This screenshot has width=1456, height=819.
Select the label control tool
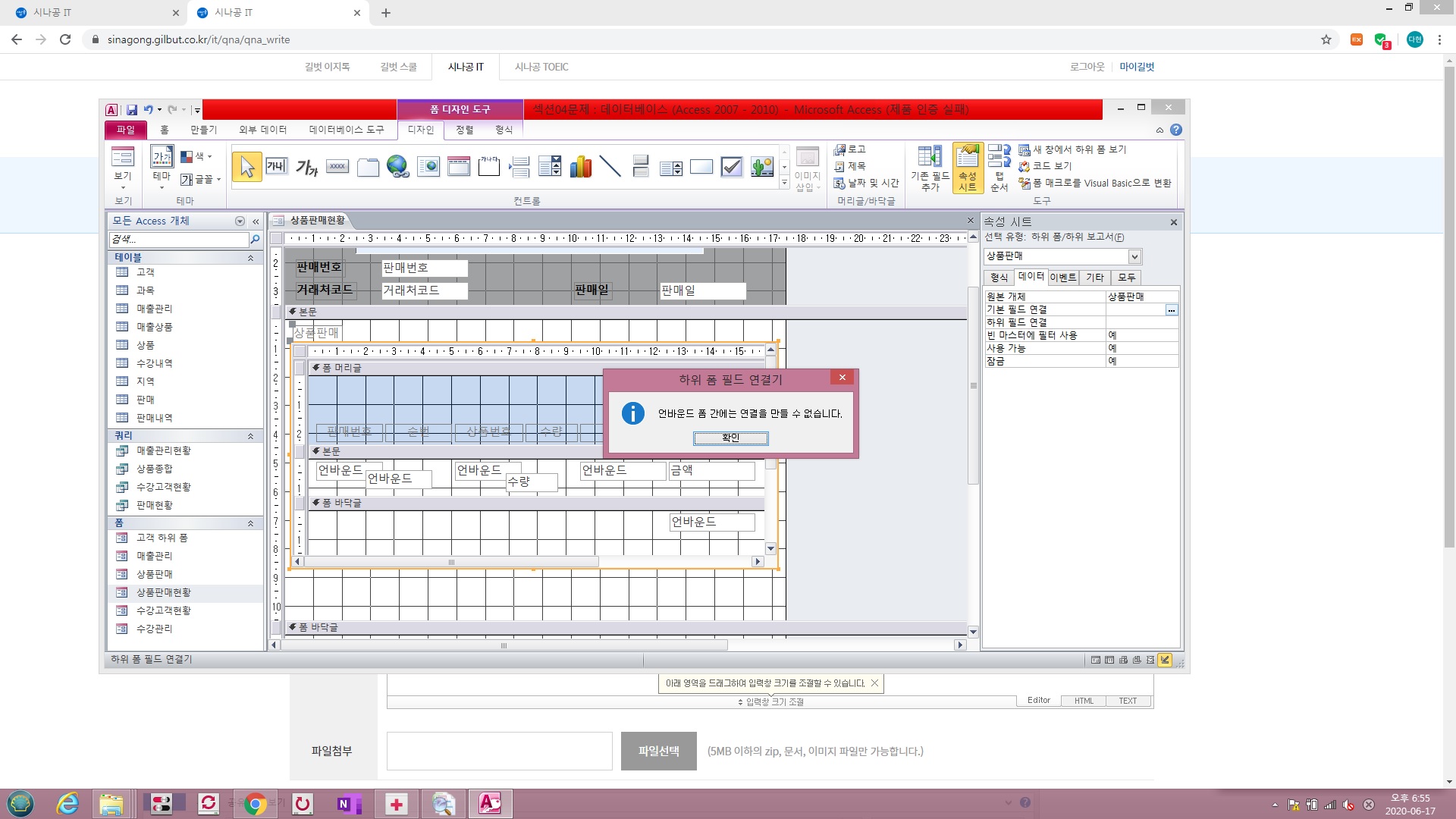coord(306,167)
